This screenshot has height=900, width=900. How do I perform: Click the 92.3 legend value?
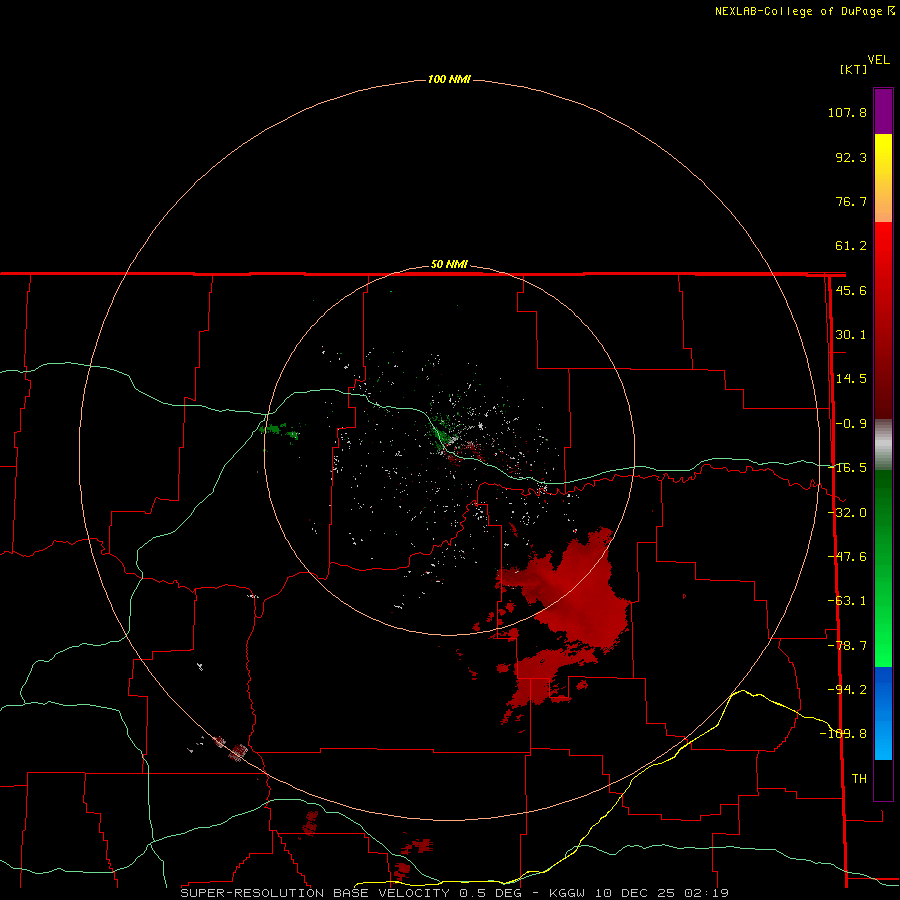point(851,157)
